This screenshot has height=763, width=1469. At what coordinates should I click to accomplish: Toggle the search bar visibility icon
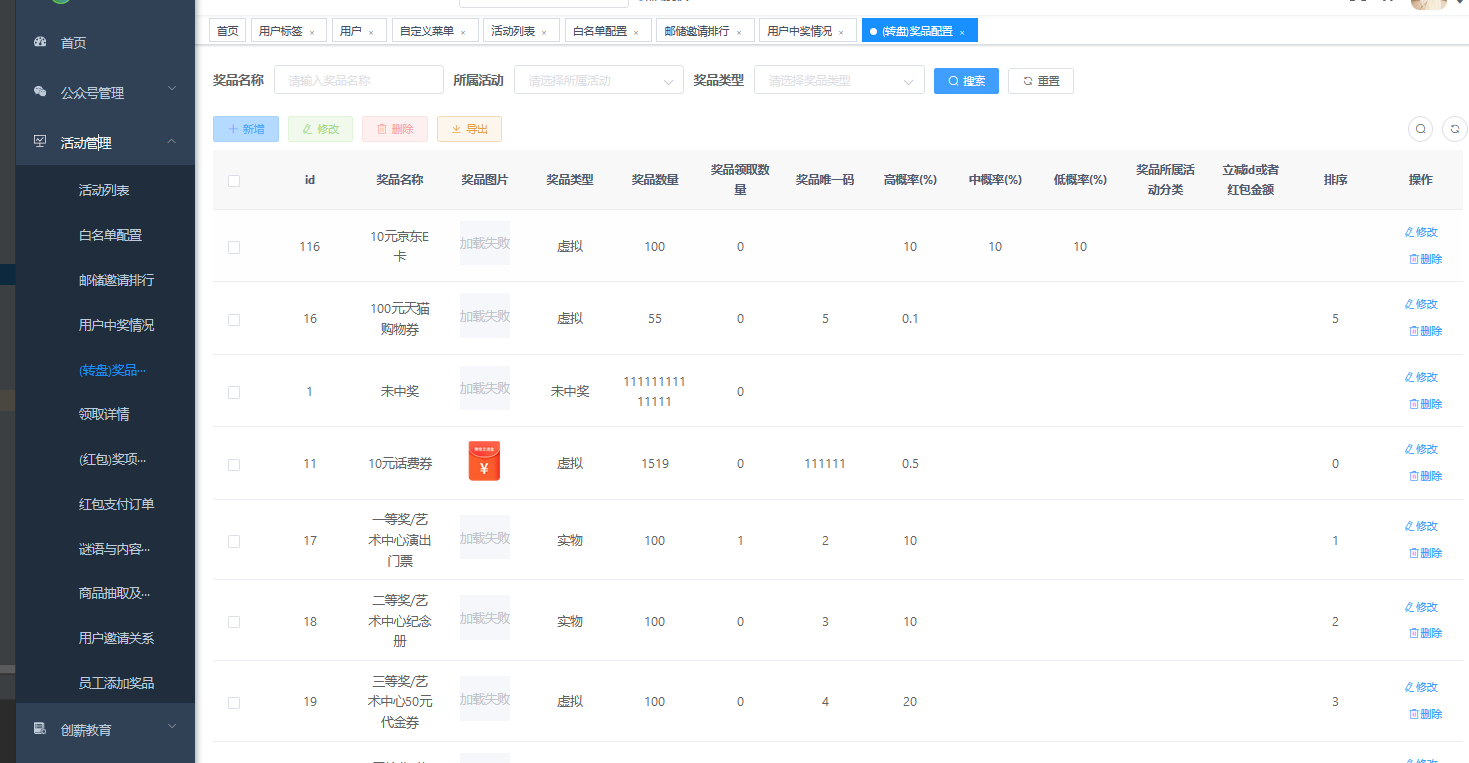1420,129
